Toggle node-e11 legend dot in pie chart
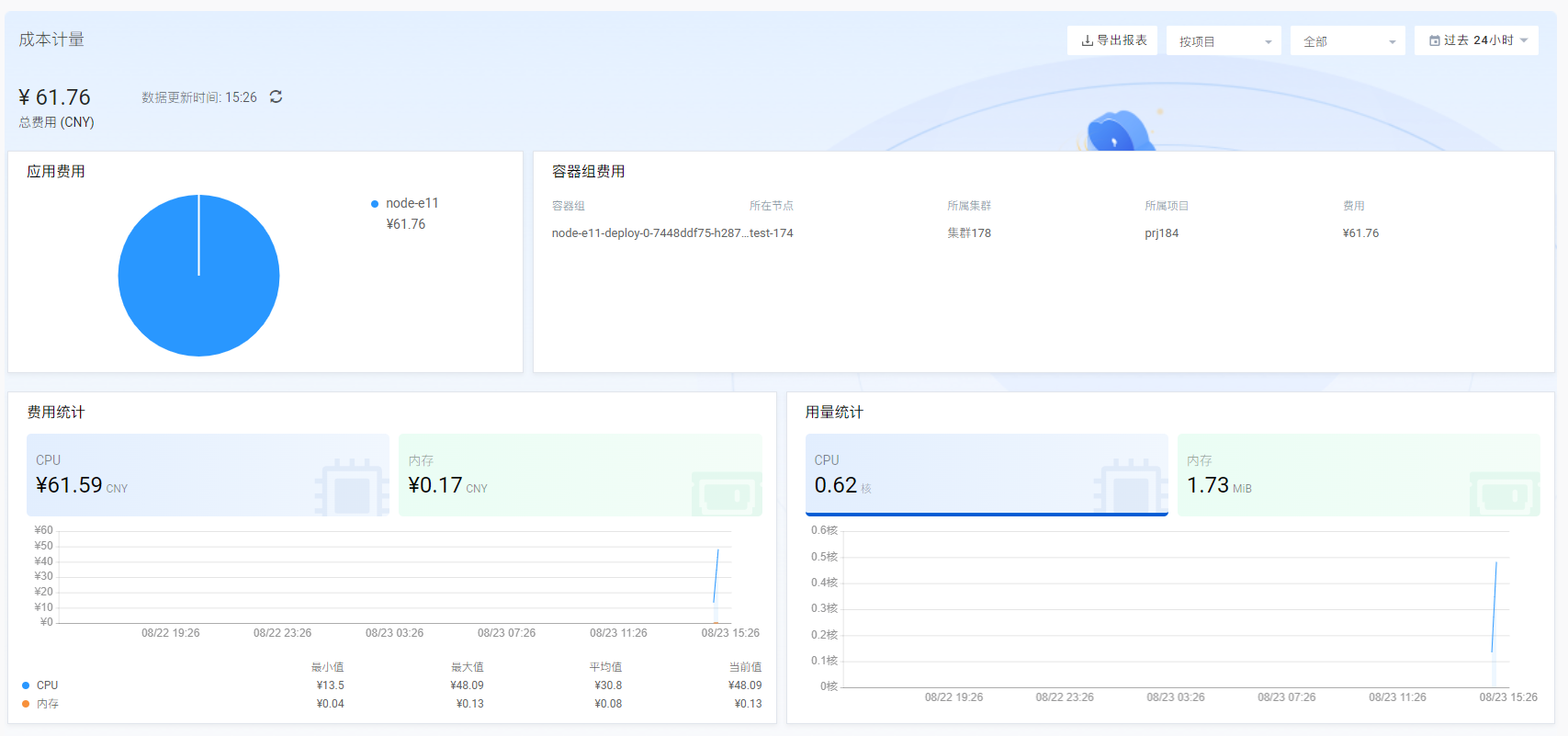Viewport: 1568px width, 736px height. (375, 204)
